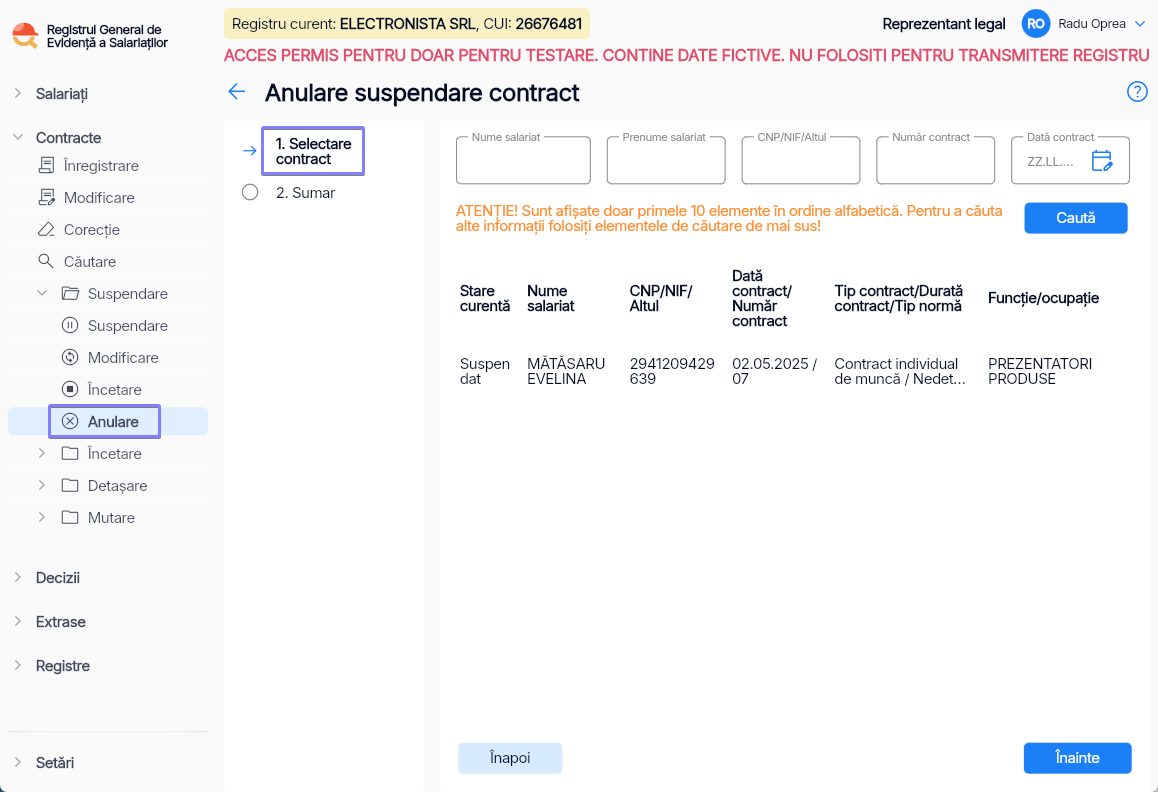Expand the Detașare folder chevron
Viewport: 1158px width, 792px height.
coord(42,485)
